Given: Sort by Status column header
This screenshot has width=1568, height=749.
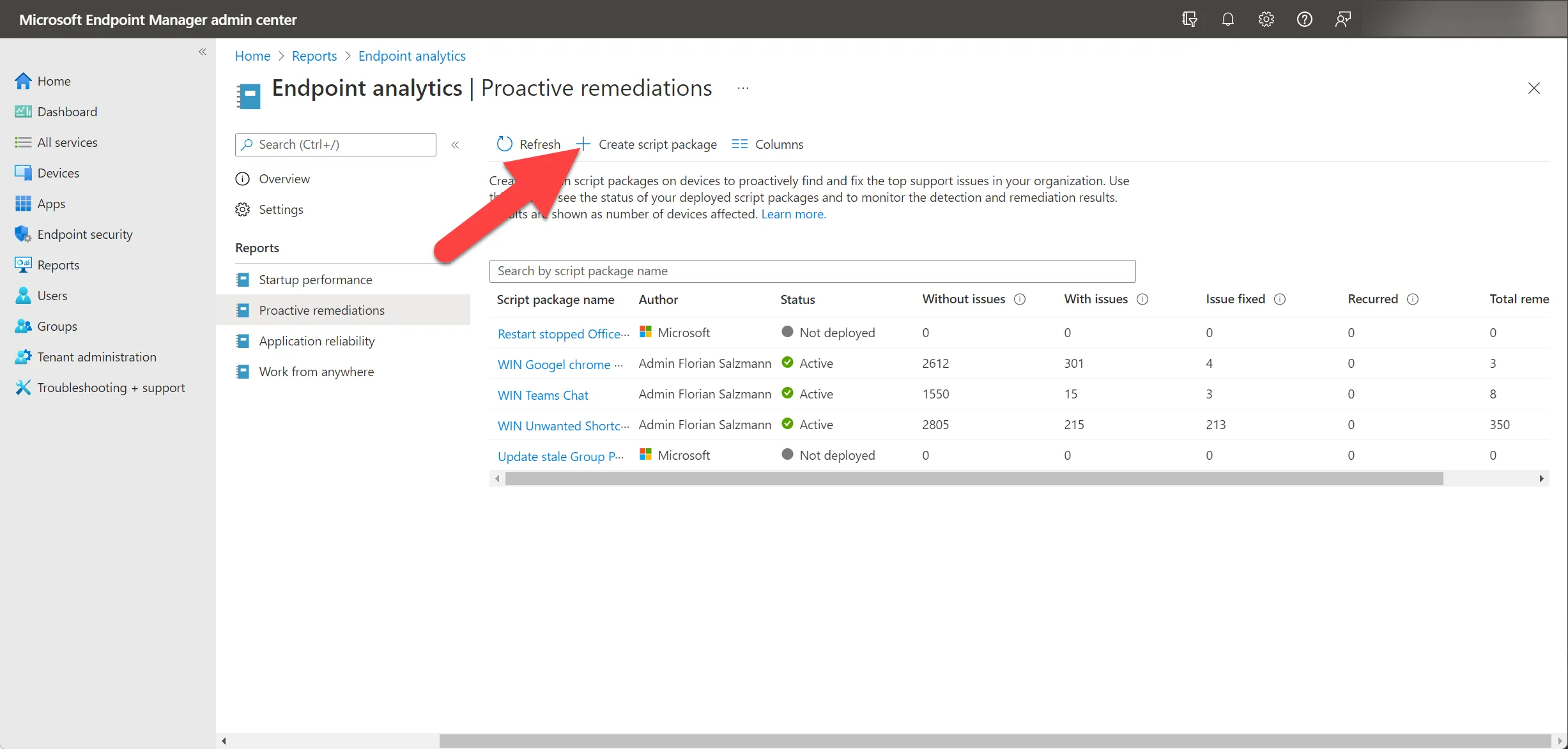Looking at the screenshot, I should tap(797, 299).
